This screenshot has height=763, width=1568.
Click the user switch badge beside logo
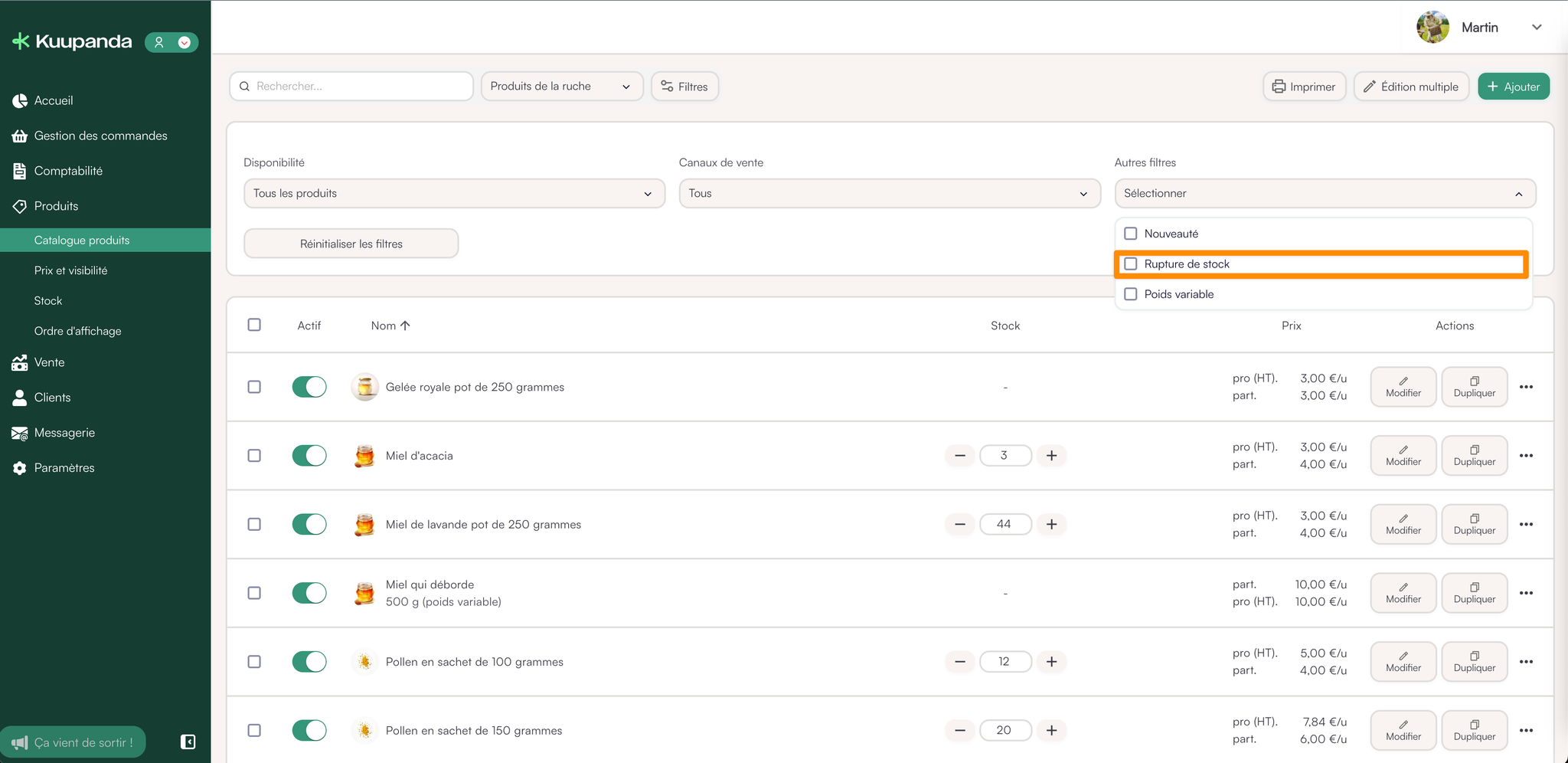click(171, 42)
